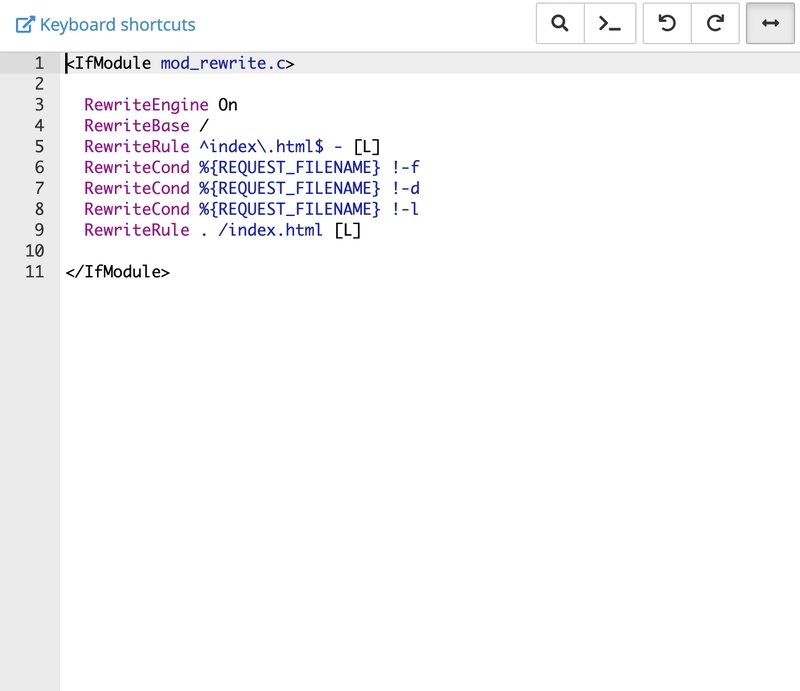Click the empty line 10 in the editor
Image resolution: width=800 pixels, height=691 pixels.
[x=430, y=251]
